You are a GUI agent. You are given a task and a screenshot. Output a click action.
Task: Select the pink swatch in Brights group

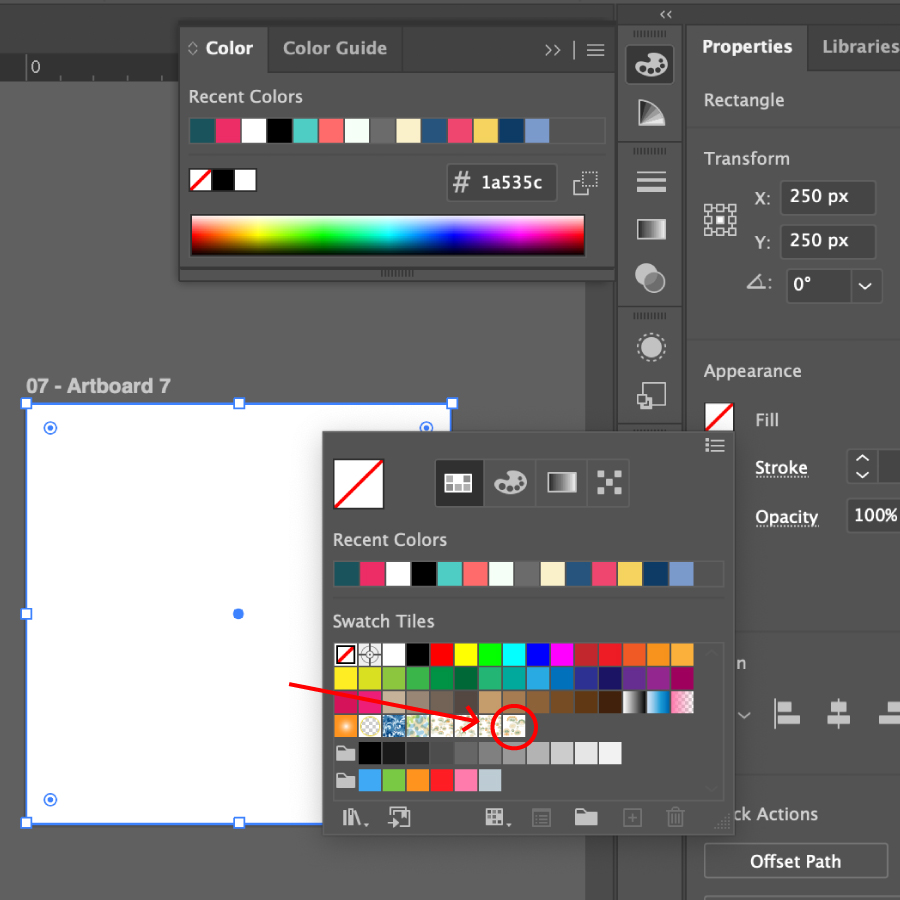coord(465,780)
